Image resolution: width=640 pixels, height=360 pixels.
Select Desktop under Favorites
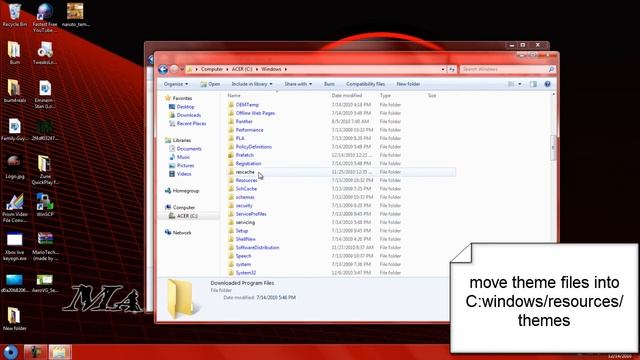[x=182, y=107]
